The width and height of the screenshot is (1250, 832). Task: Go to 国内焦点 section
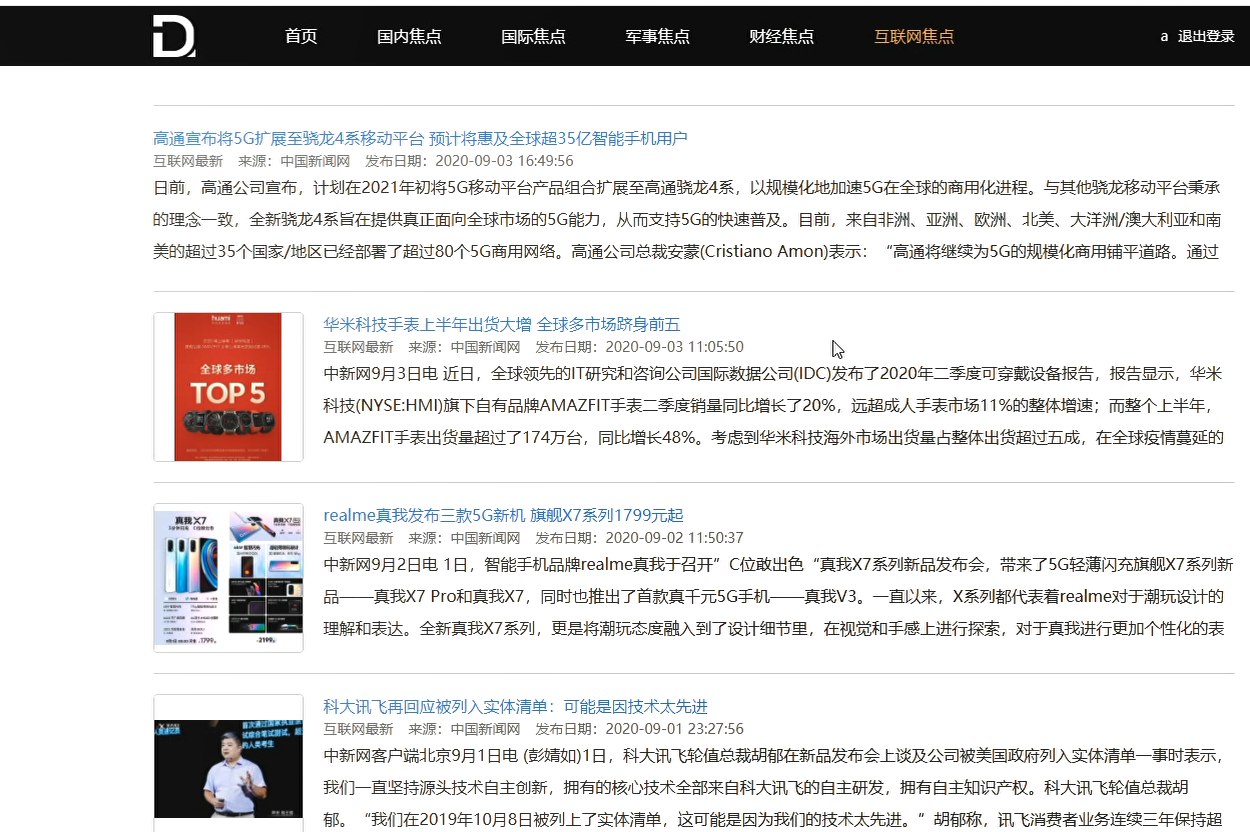409,37
